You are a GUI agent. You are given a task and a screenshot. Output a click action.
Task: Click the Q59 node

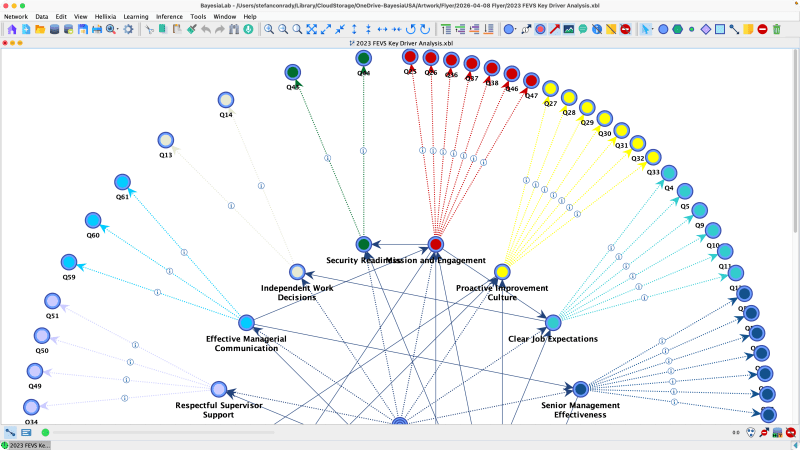[69, 262]
